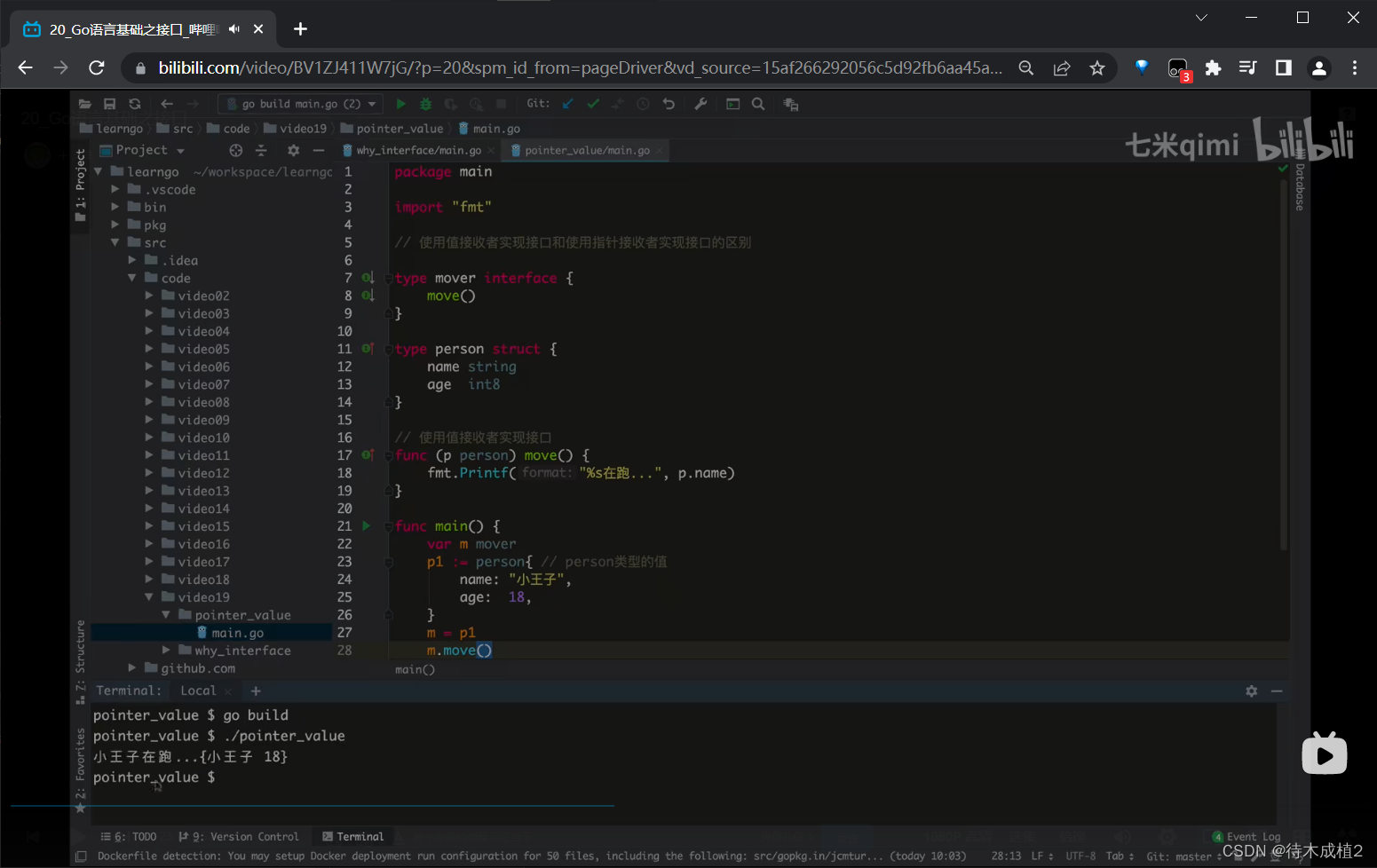
Task: Bookmark this page with the star icon
Action: [1097, 67]
